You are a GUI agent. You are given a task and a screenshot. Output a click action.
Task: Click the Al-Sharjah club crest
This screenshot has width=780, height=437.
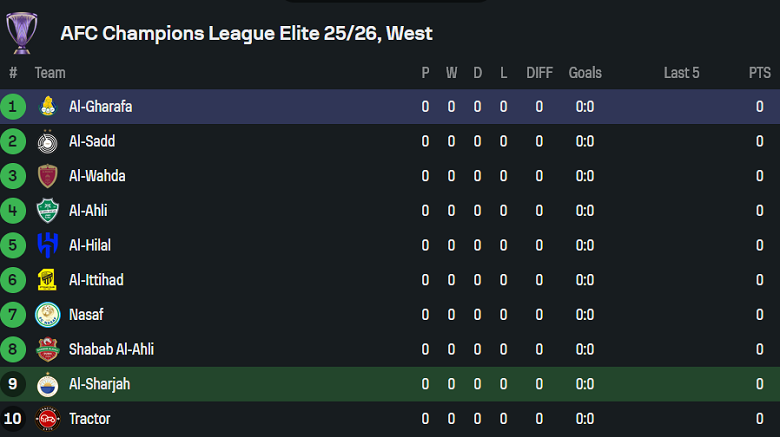[47, 384]
